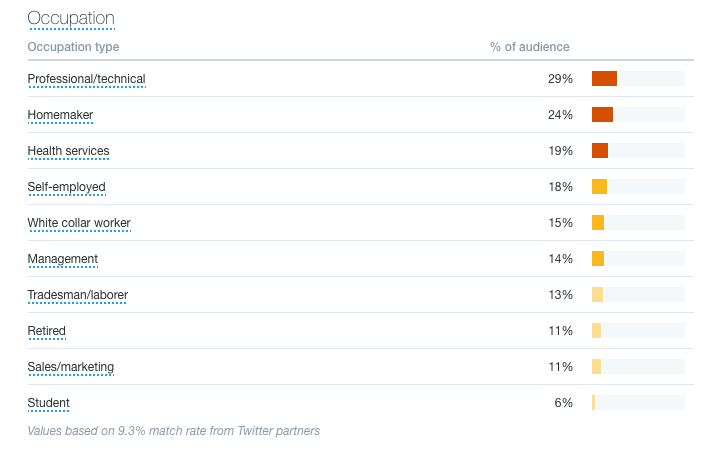Click the Student occupation label
Viewport: 721px width, 464px height.
click(x=48, y=403)
